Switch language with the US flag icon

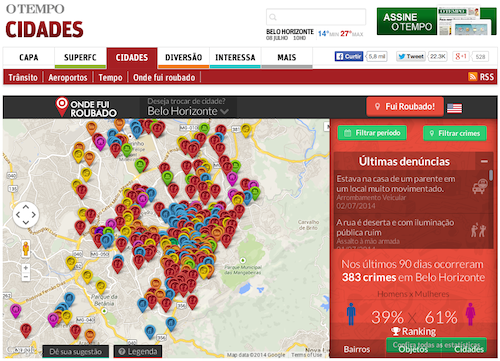click(454, 108)
